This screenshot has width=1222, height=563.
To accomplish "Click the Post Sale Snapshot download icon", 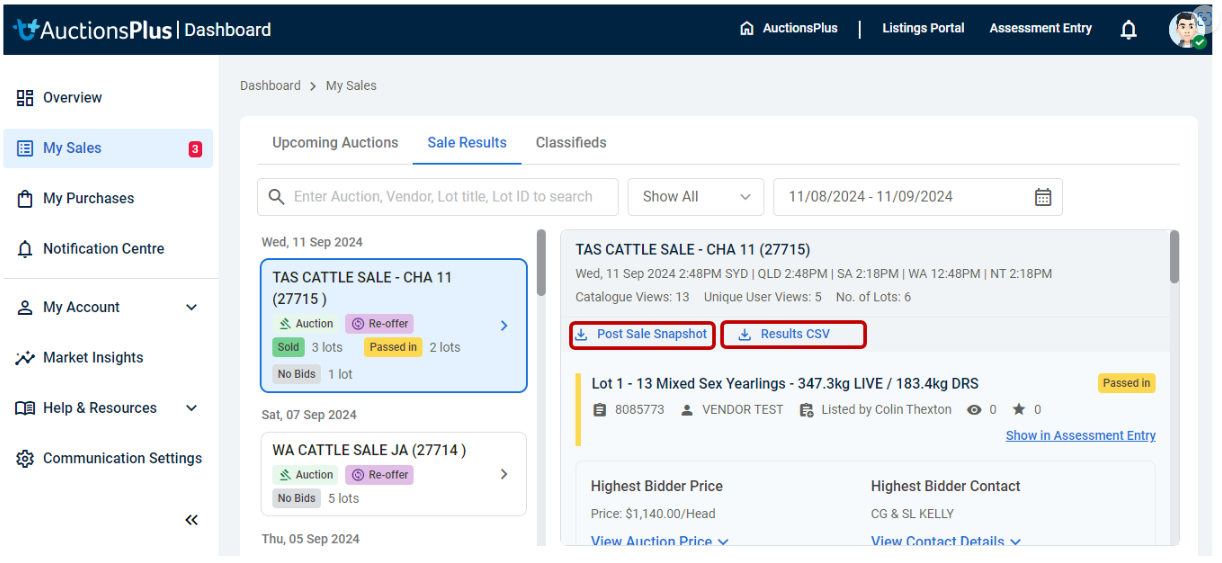I will point(582,335).
